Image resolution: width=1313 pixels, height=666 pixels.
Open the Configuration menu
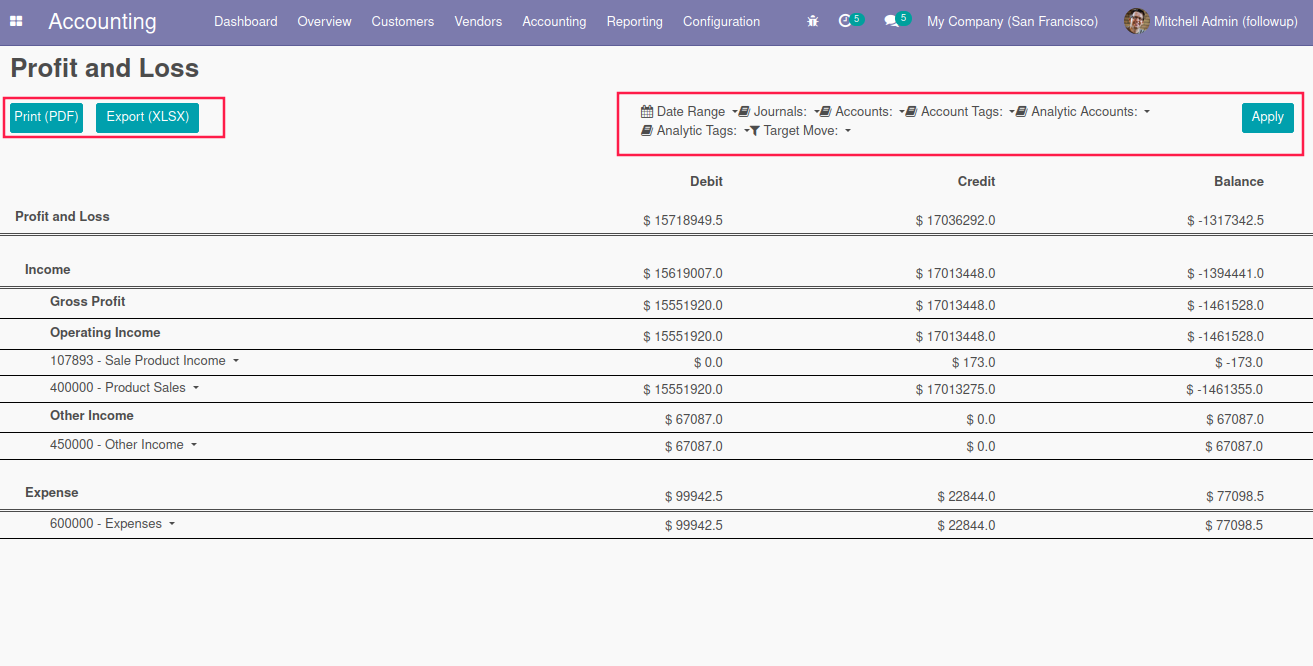[721, 21]
